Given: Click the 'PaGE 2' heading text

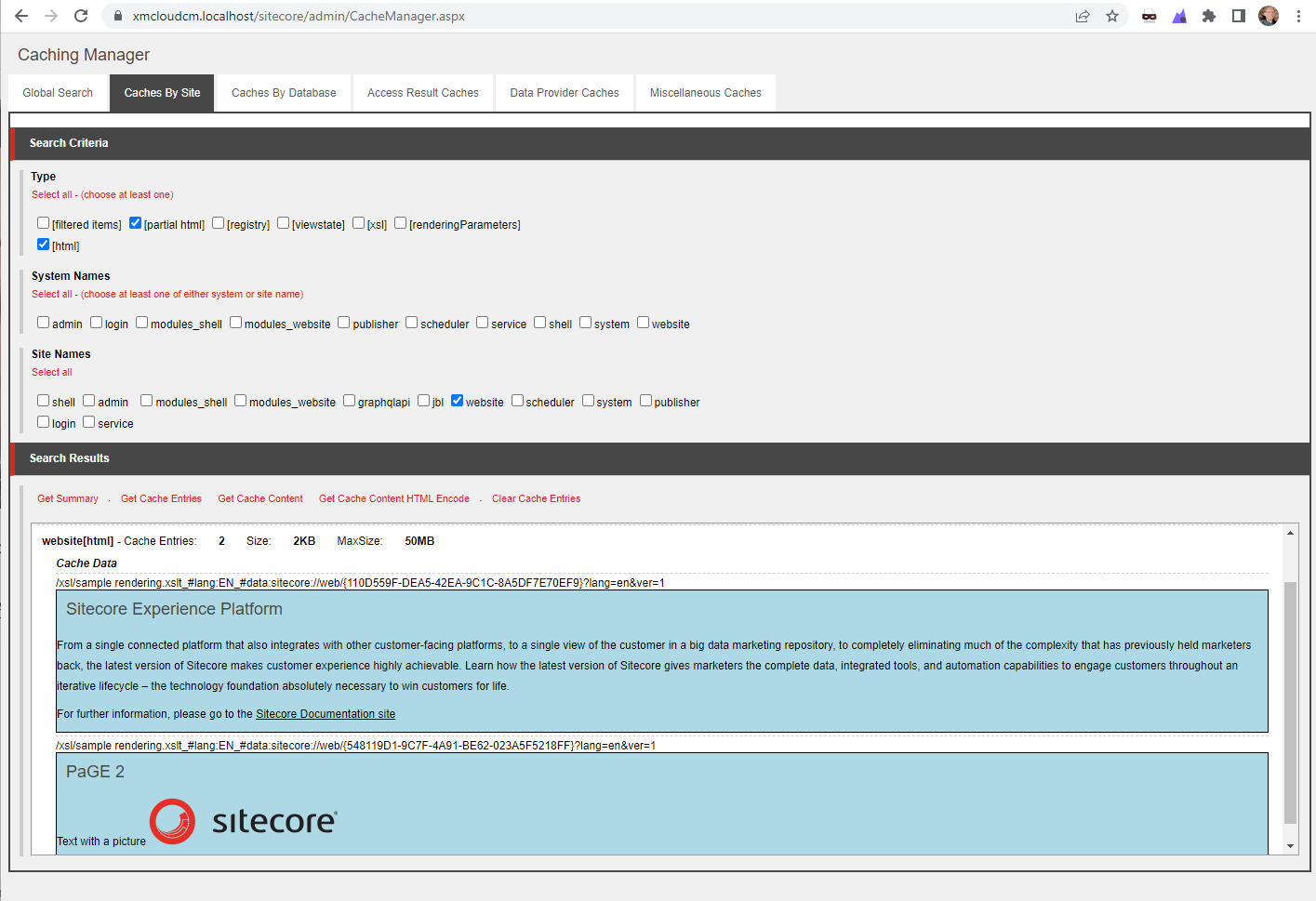Looking at the screenshot, I should tap(95, 772).
